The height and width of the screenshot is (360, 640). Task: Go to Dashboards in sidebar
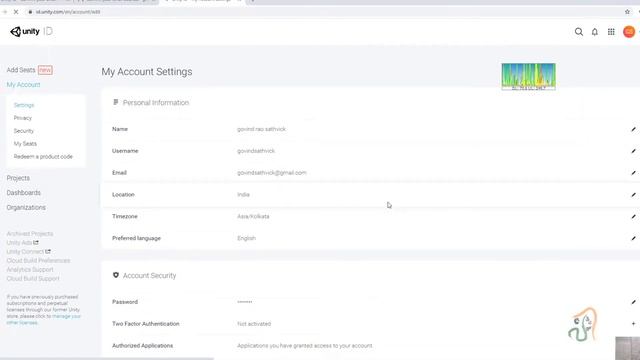tap(23, 193)
